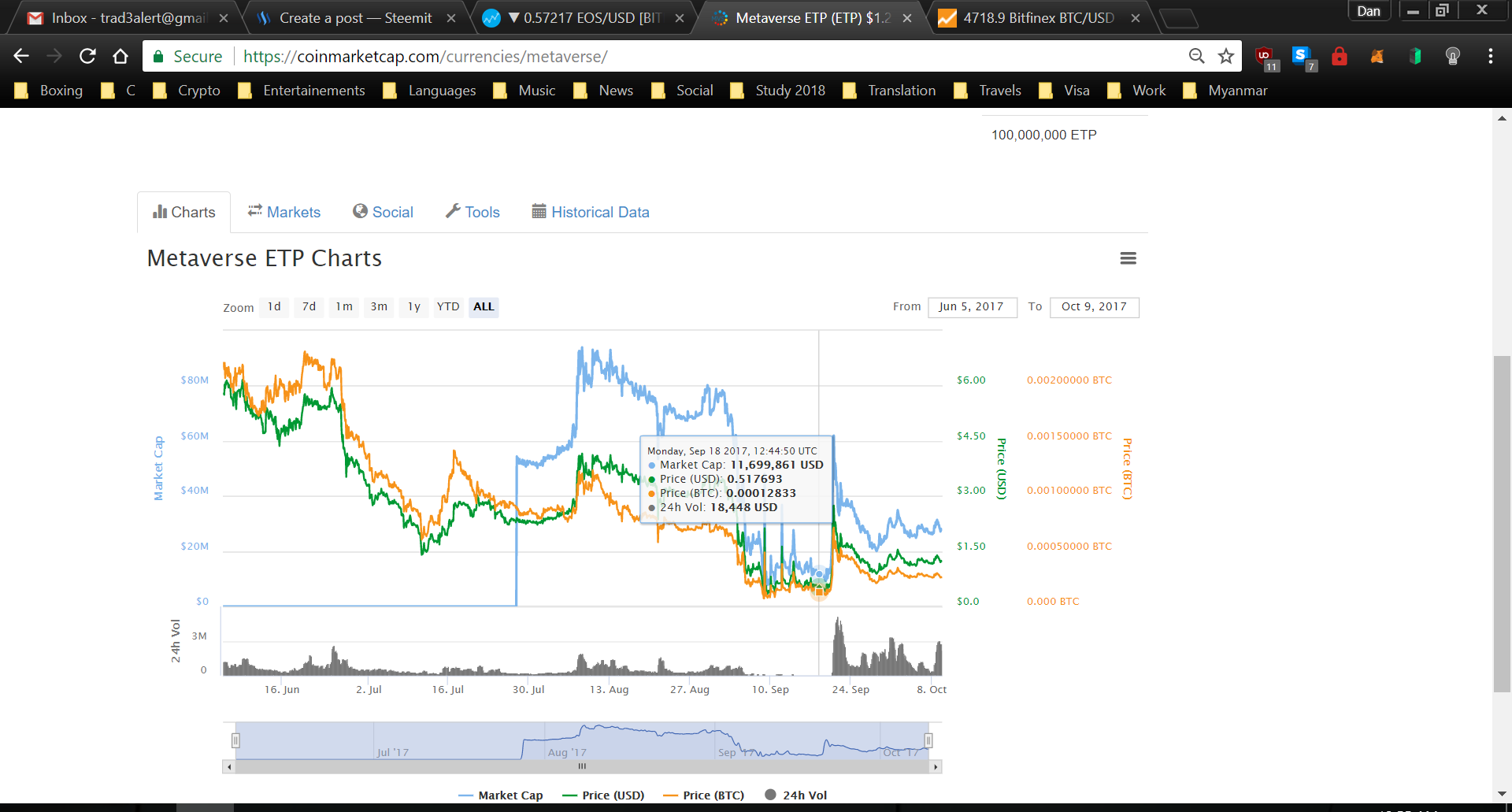
Task: Click the chart To date field
Action: (1095, 307)
